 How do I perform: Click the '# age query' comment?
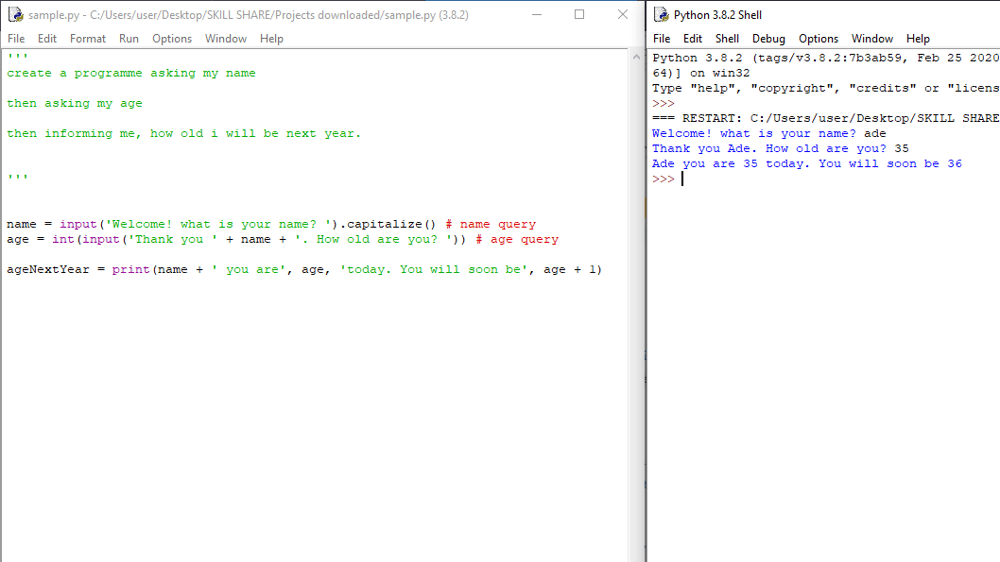(x=517, y=240)
